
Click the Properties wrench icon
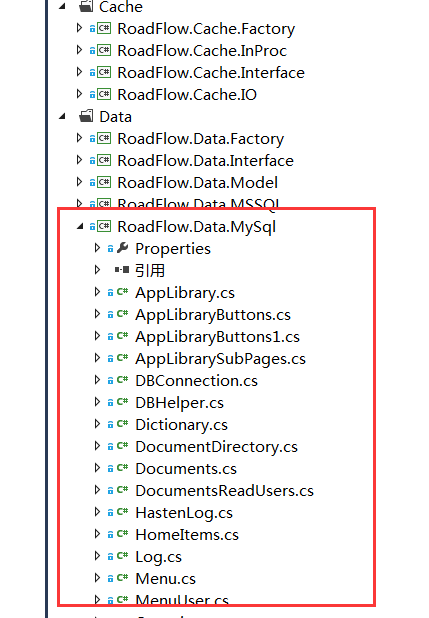(x=122, y=248)
